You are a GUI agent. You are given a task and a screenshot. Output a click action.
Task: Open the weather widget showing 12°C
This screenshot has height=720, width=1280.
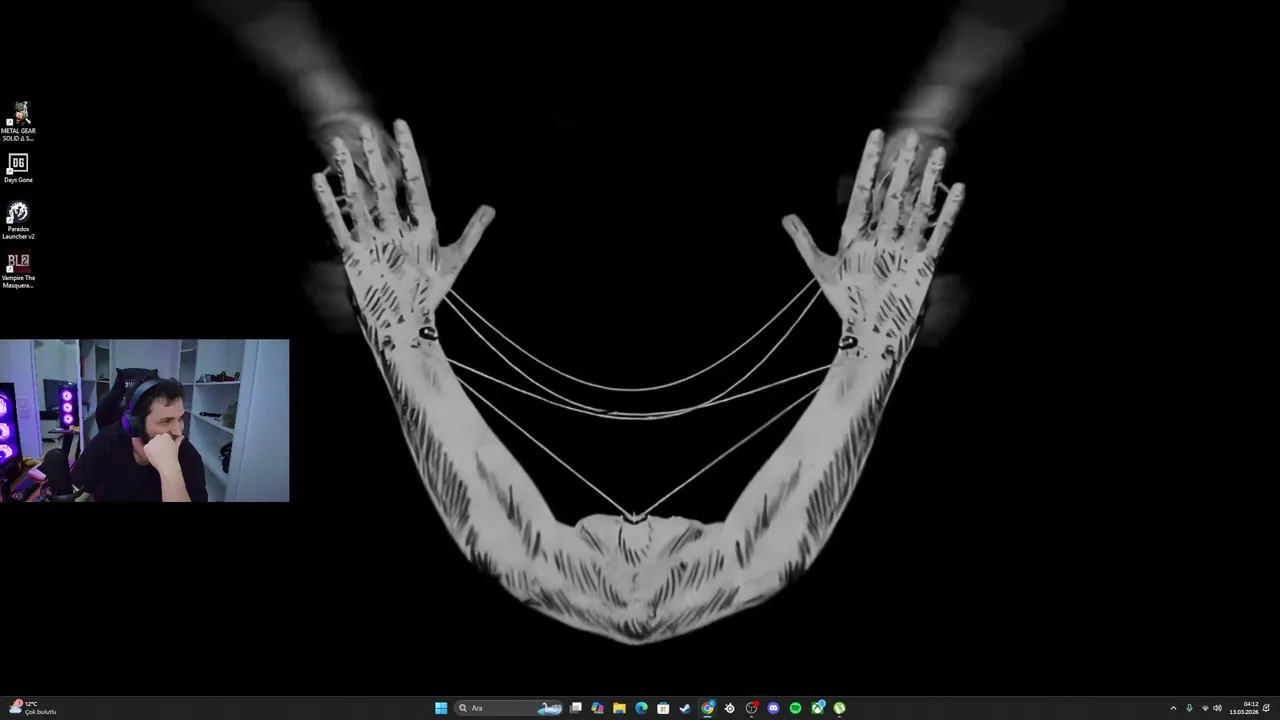(x=32, y=708)
